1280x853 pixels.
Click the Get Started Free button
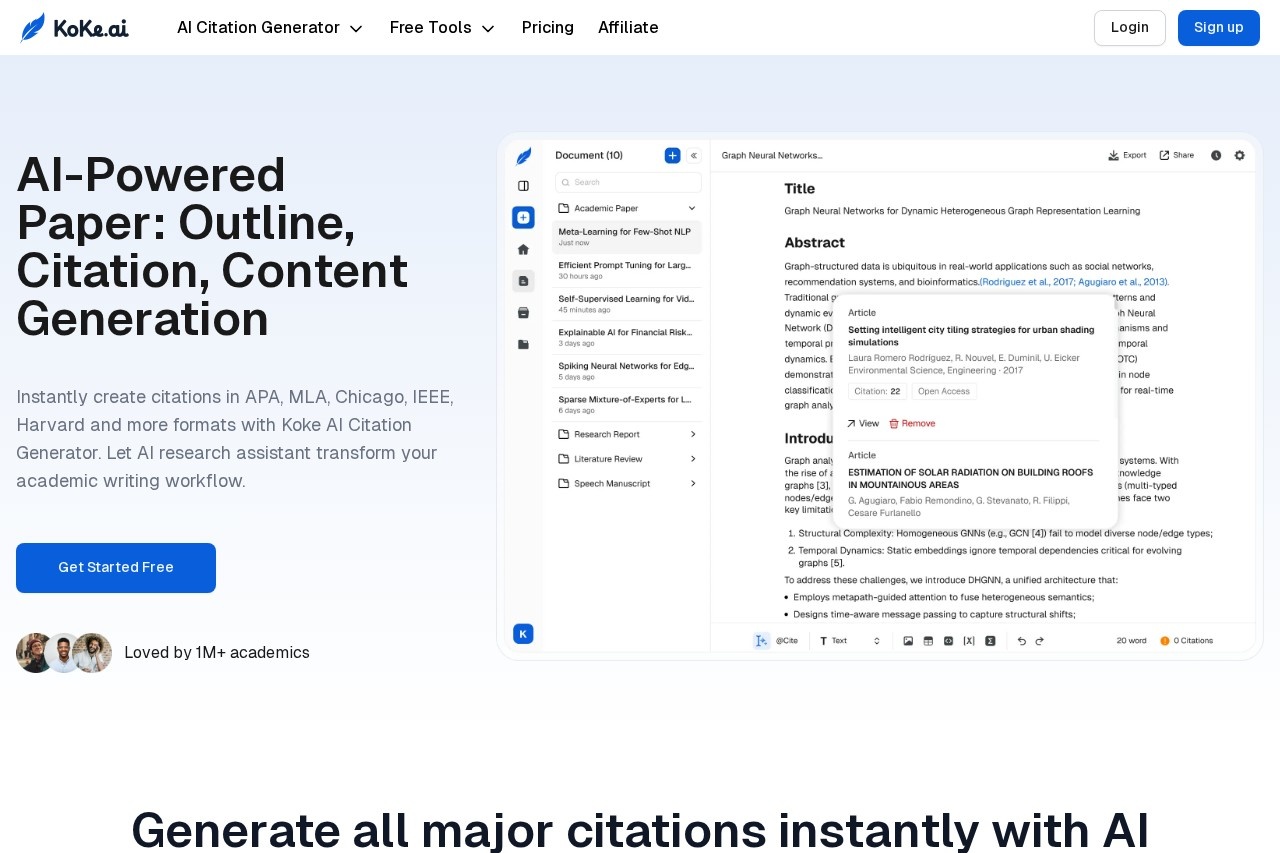pyautogui.click(x=116, y=568)
